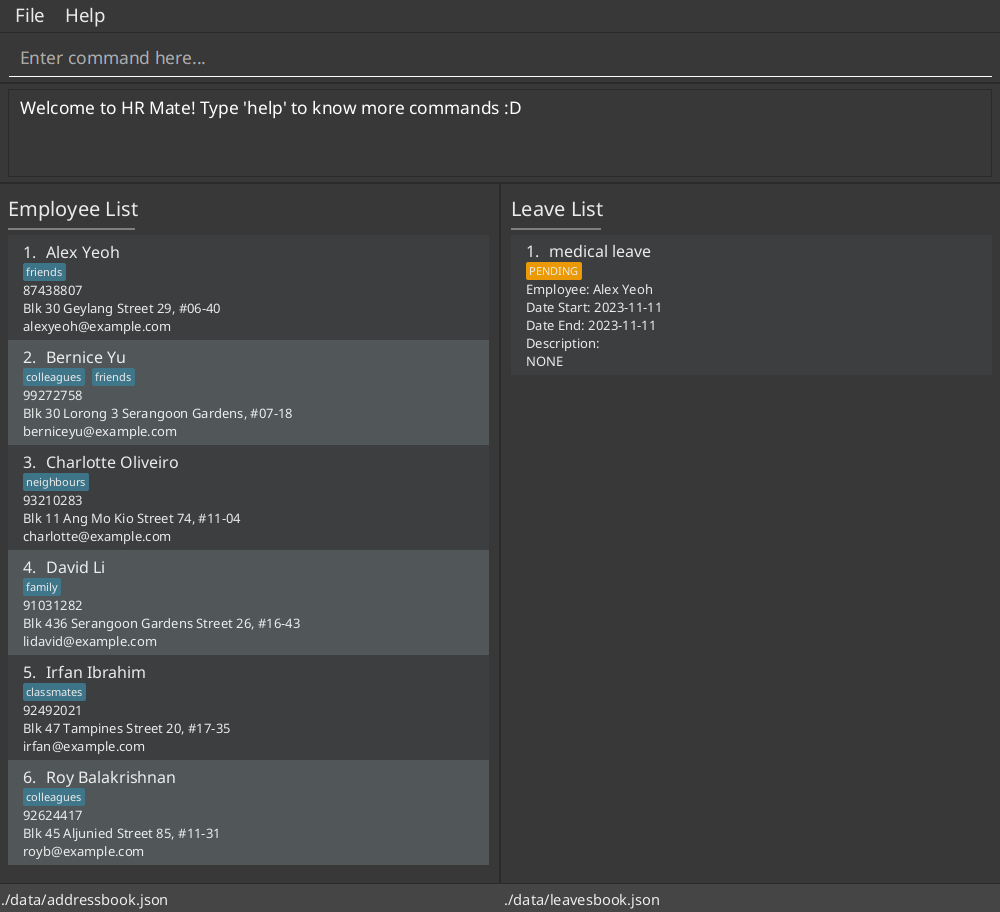Open the Help menu
The width and height of the screenshot is (1000, 912).
(x=85, y=15)
